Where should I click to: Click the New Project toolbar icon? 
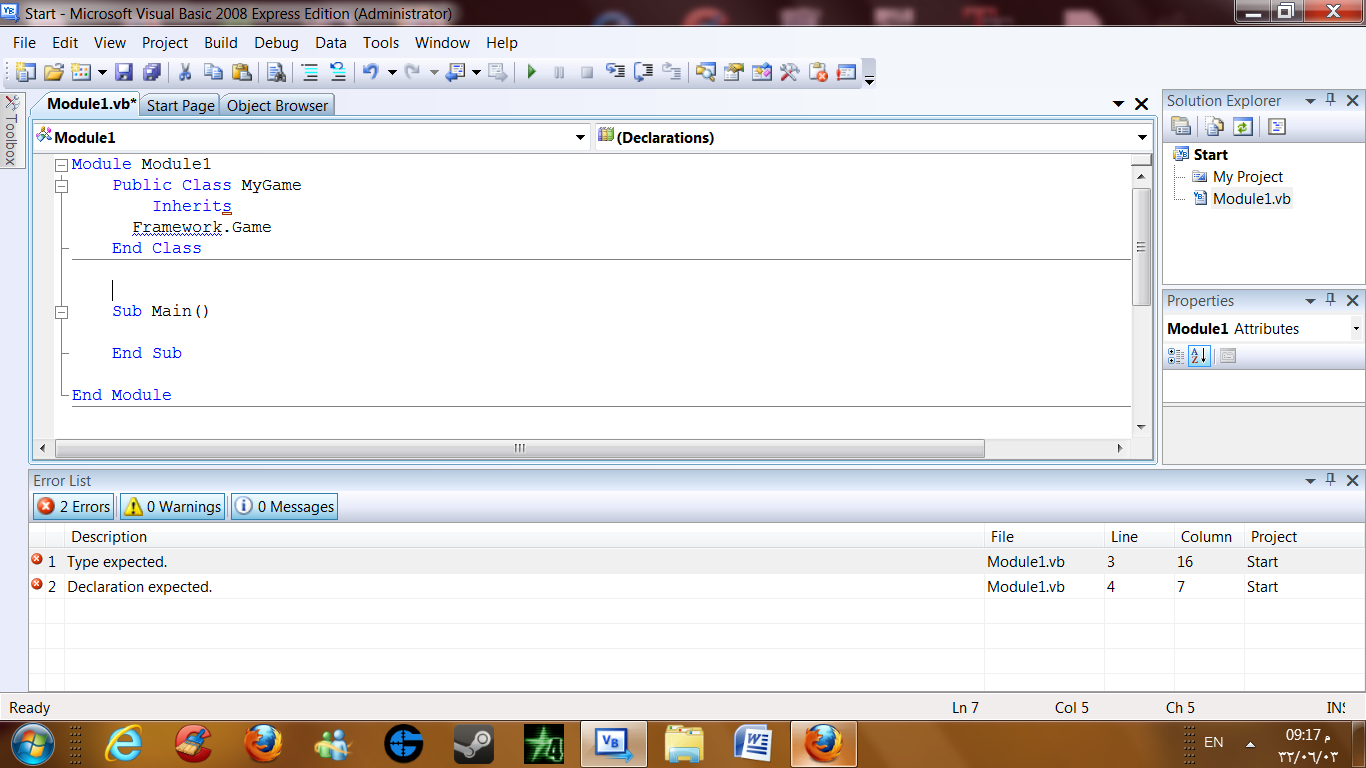[25, 72]
